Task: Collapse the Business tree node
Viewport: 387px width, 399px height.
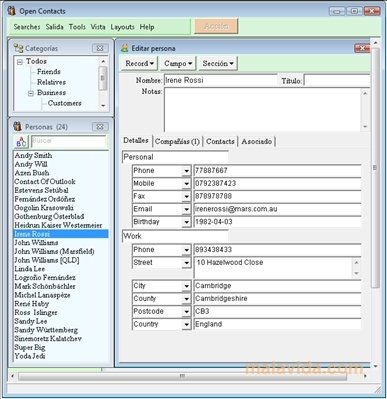Action: pos(31,93)
